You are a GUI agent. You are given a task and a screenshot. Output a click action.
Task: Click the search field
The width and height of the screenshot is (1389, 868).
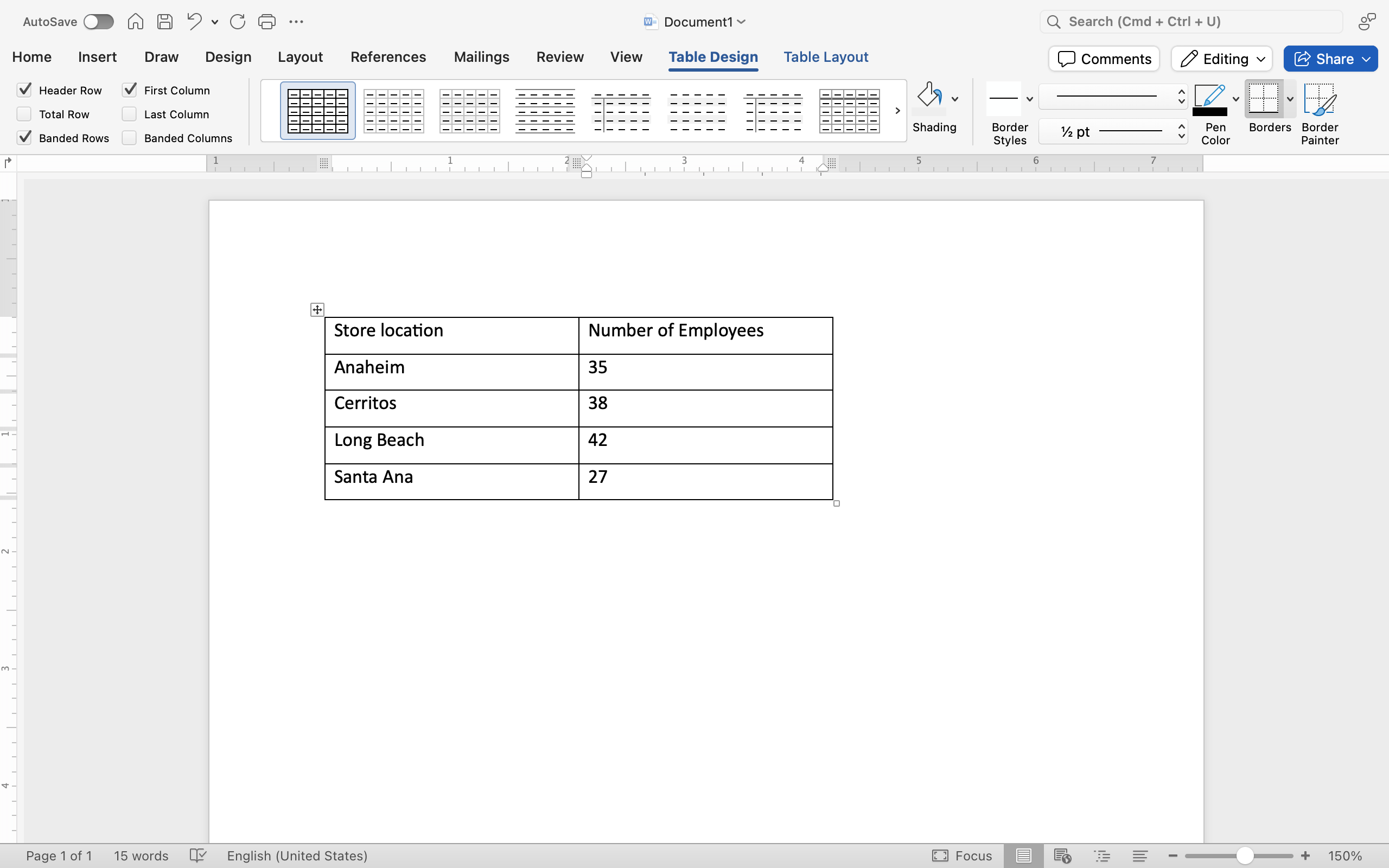[x=1191, y=22]
